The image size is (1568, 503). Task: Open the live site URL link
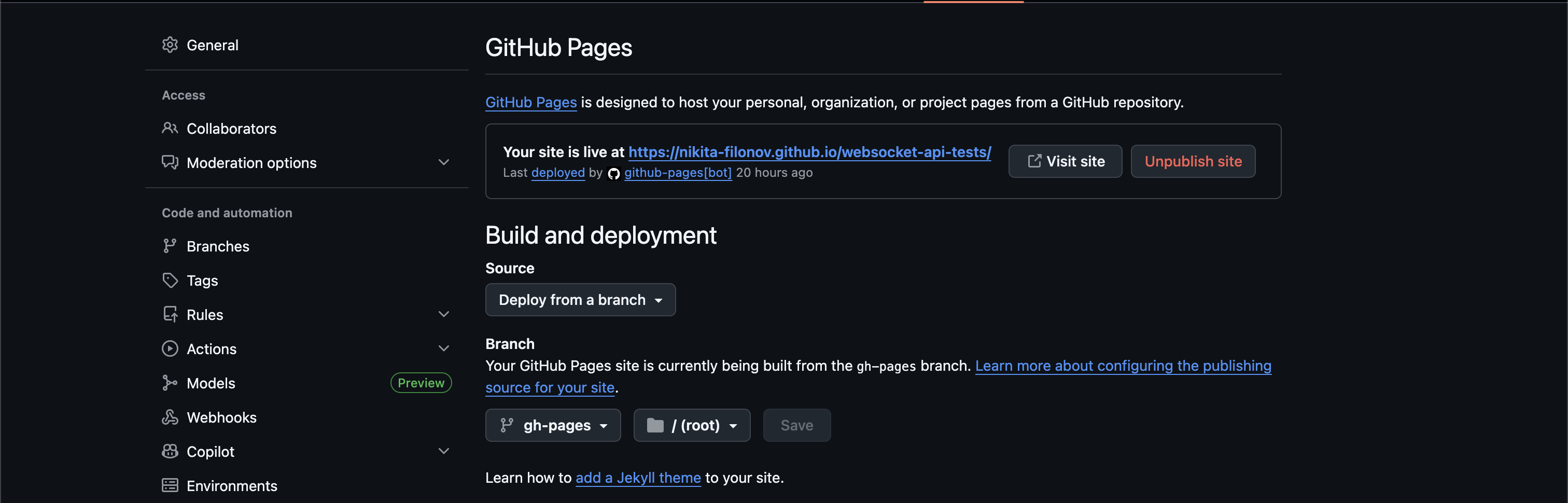(809, 151)
